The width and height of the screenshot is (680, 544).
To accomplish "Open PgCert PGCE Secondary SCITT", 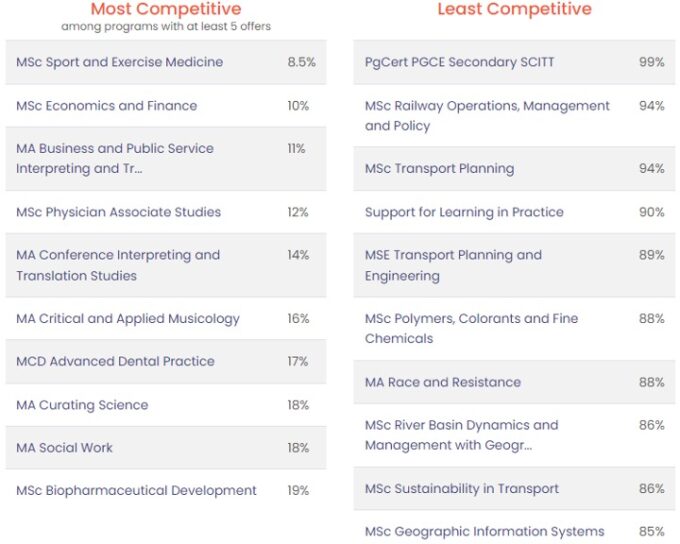I will coord(514,62).
